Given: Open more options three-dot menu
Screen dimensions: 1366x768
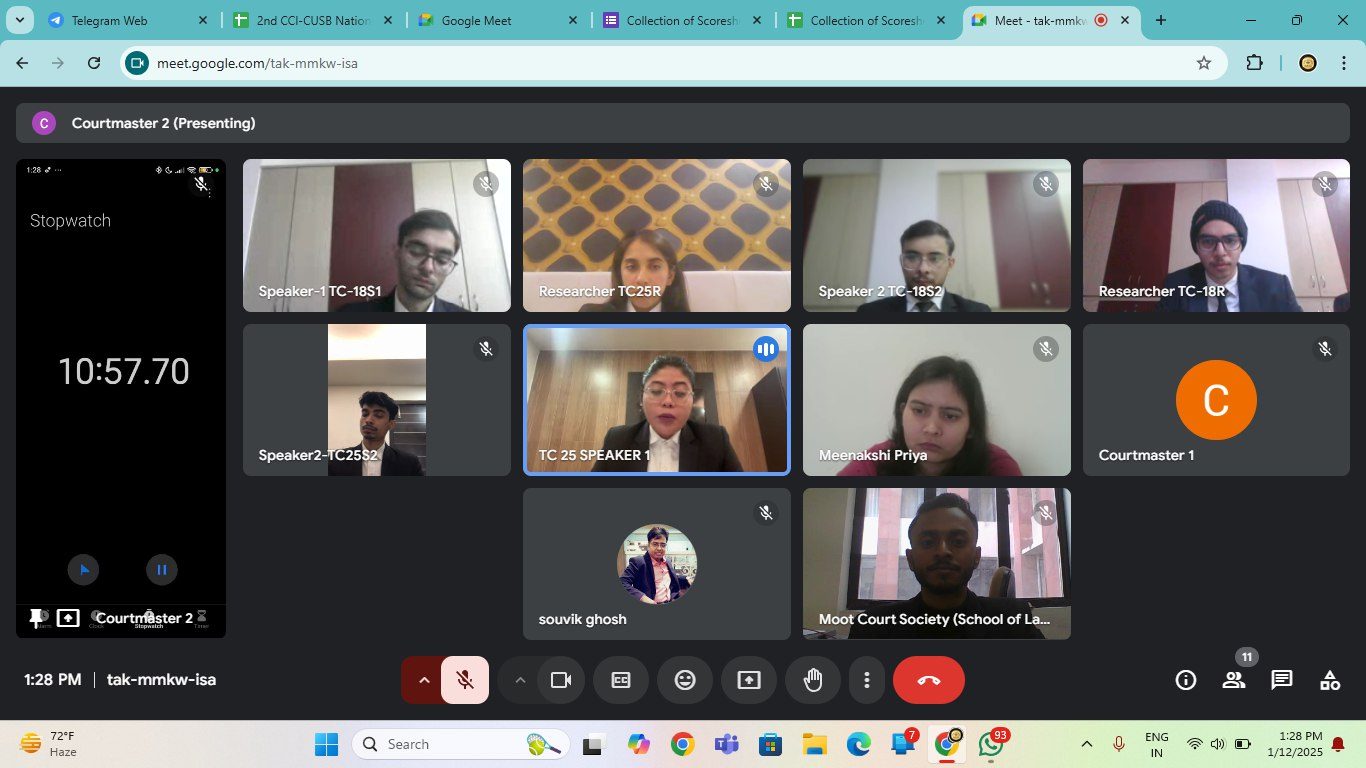Looking at the screenshot, I should click(865, 680).
